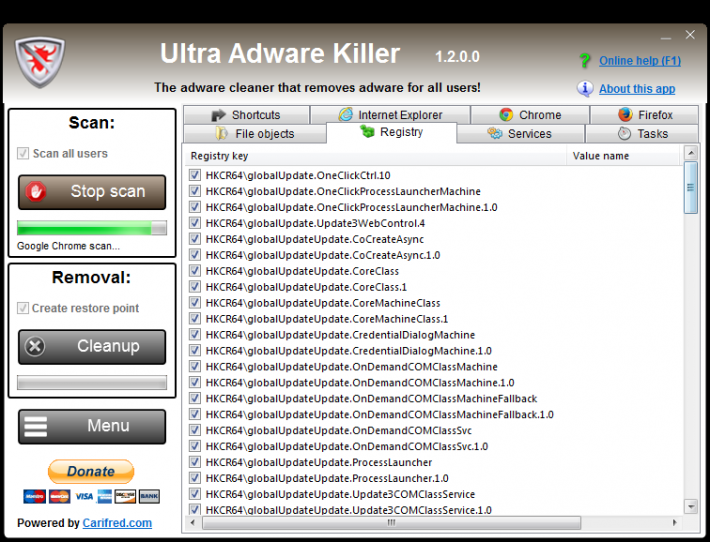Click the scroll left arrow

[192, 523]
